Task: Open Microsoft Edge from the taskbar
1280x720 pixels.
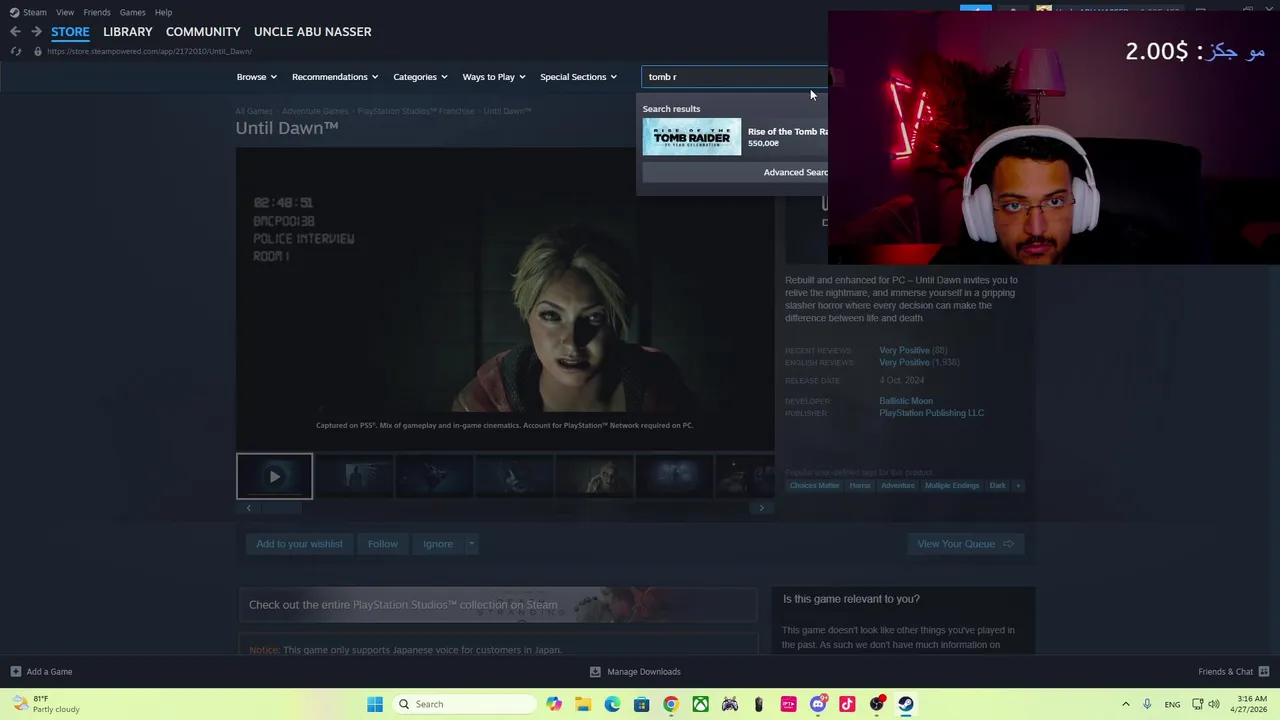Action: (612, 704)
